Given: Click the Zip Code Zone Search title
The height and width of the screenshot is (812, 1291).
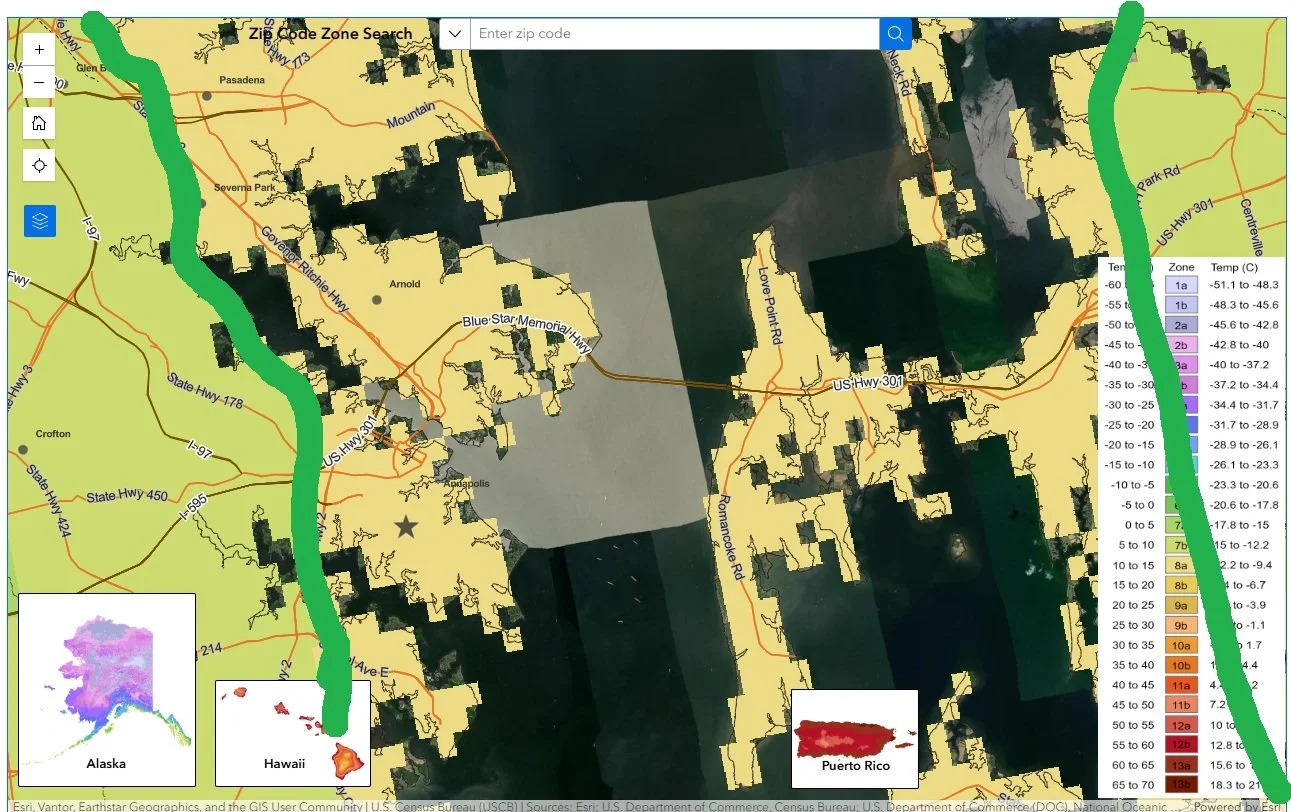Looking at the screenshot, I should pyautogui.click(x=330, y=33).
